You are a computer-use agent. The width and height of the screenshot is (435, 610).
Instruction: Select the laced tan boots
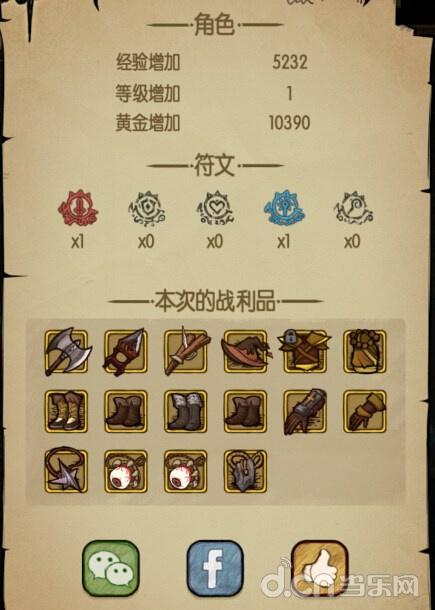(x=66, y=411)
